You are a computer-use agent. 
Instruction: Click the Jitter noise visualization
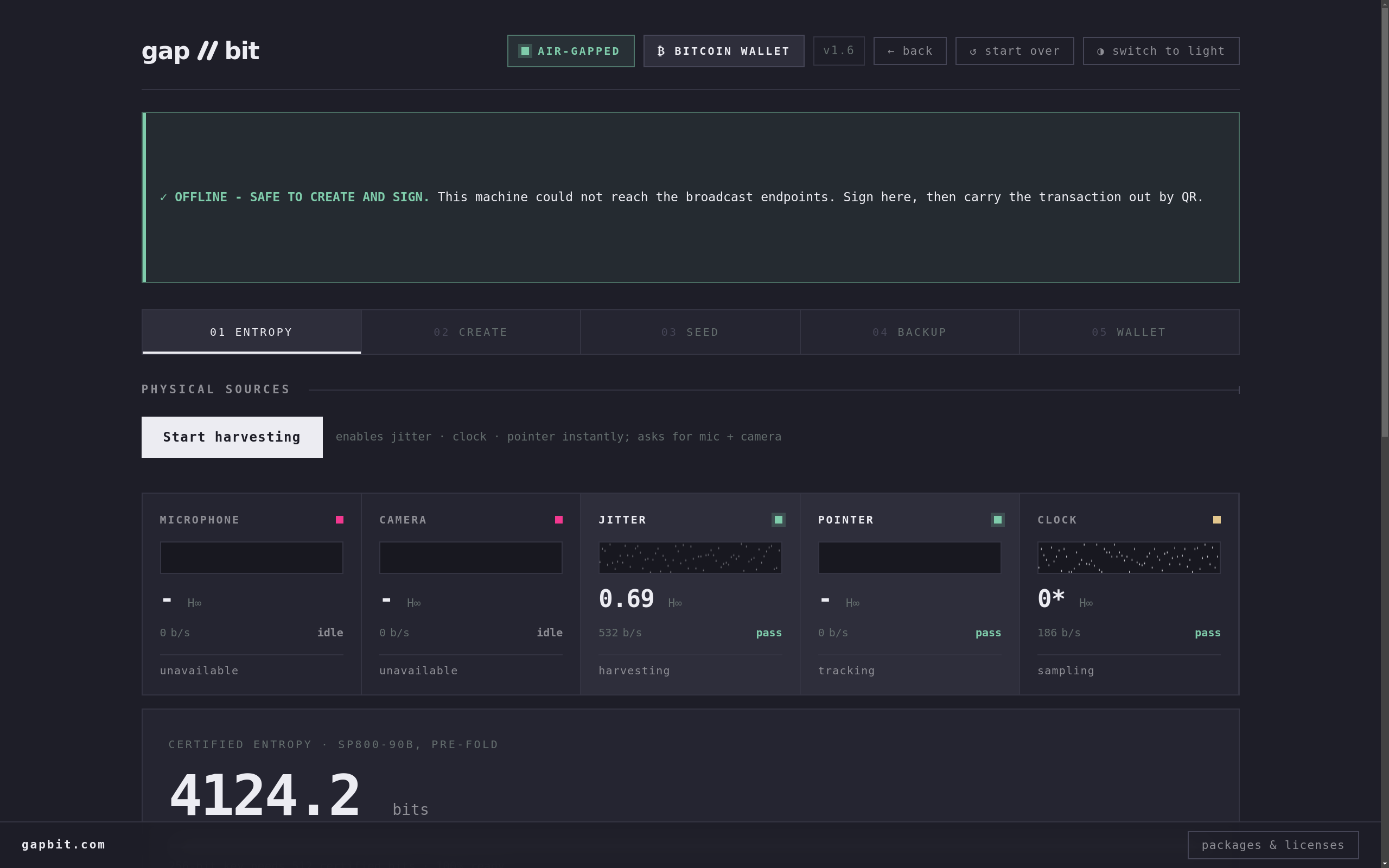690,558
